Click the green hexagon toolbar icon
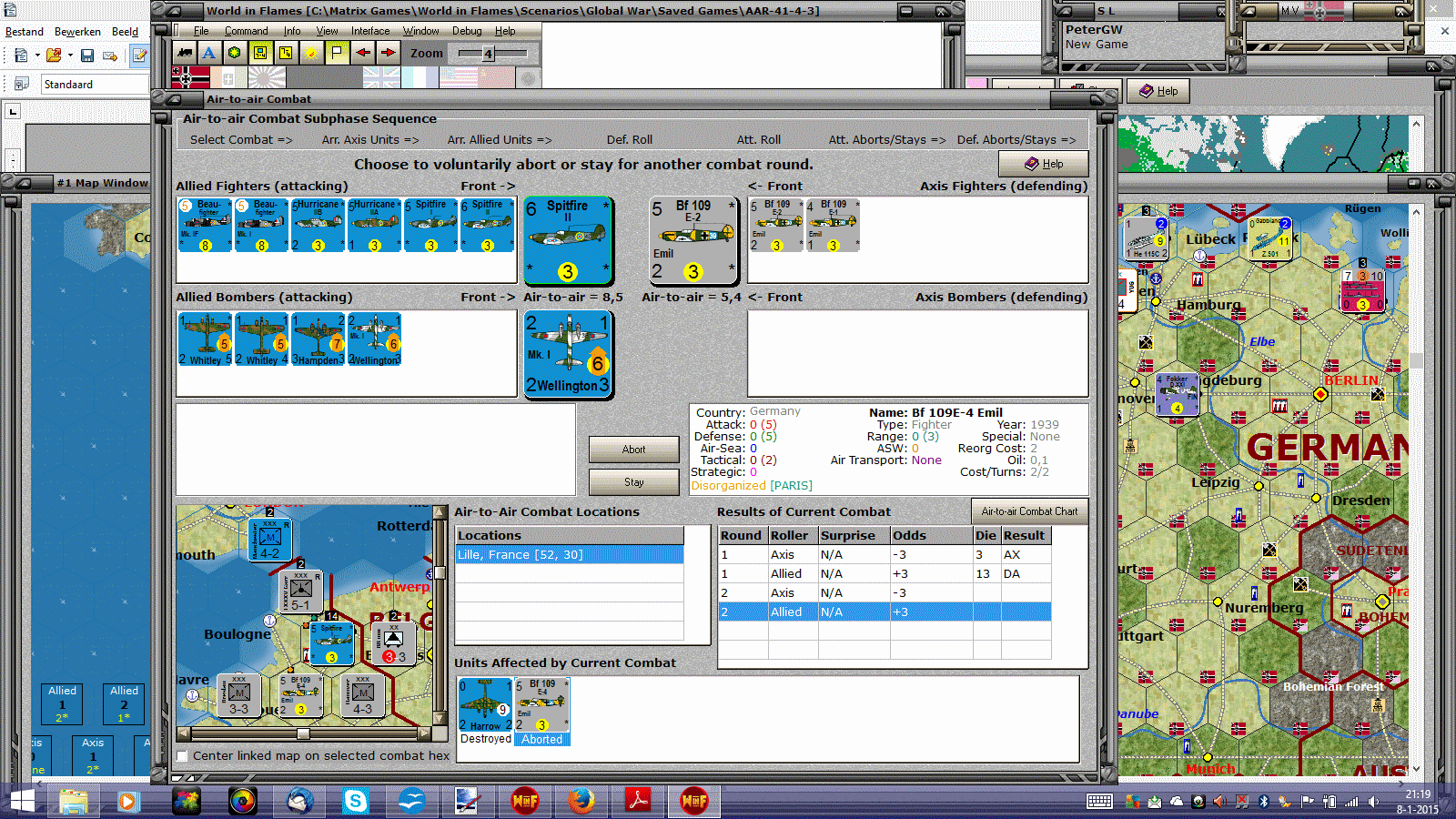1456x819 pixels. (x=235, y=53)
